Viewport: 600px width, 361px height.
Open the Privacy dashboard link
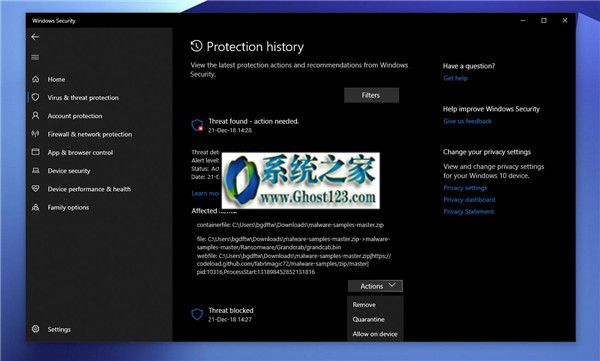(x=469, y=200)
